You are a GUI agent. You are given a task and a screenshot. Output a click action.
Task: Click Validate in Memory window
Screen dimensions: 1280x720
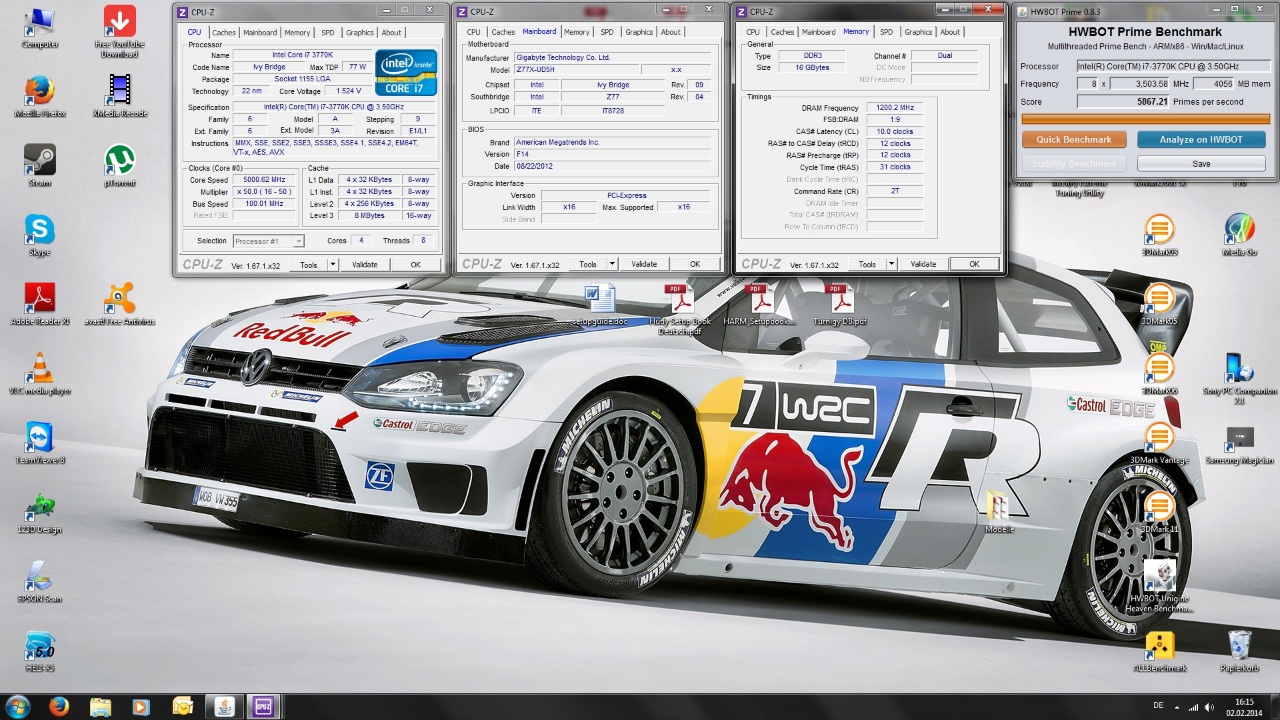pos(923,265)
